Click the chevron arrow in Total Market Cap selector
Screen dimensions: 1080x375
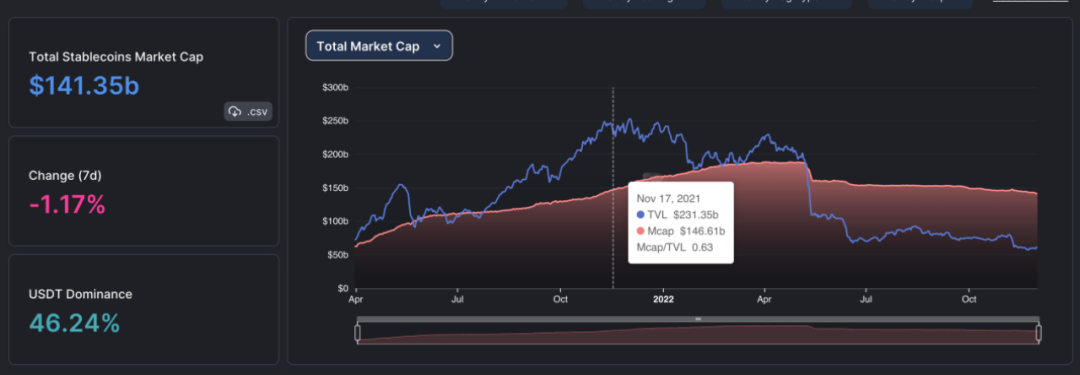click(437, 46)
